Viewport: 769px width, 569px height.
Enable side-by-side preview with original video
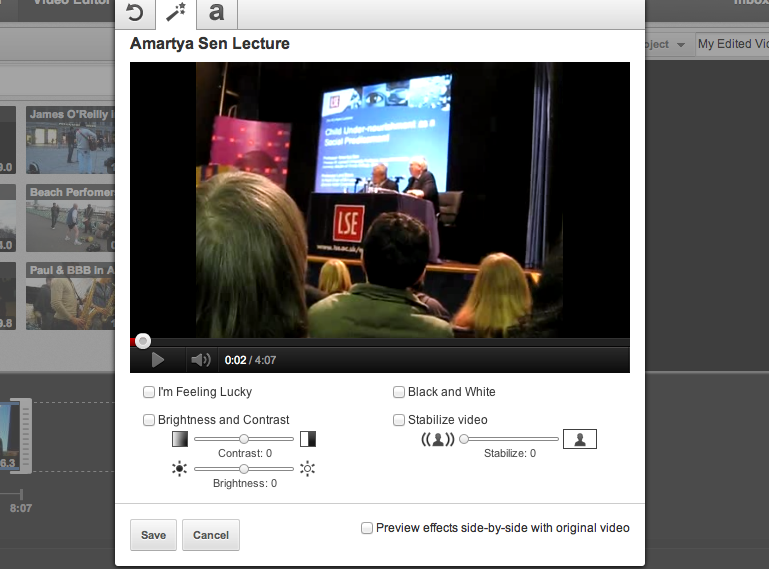[x=367, y=528]
